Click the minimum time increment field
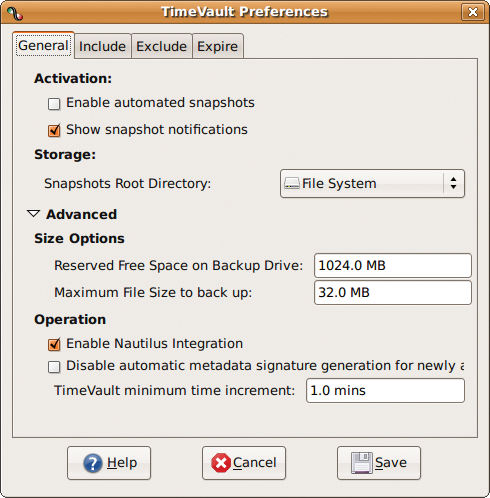The height and width of the screenshot is (498, 490). pos(385,391)
